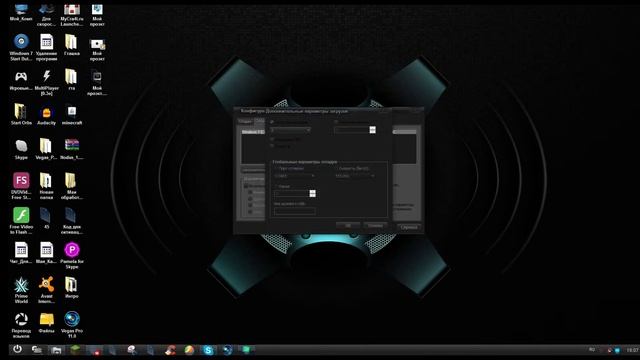Image resolution: width=640 pixels, height=360 pixels.
Task: Confirm boot options with OK button
Action: [348, 225]
